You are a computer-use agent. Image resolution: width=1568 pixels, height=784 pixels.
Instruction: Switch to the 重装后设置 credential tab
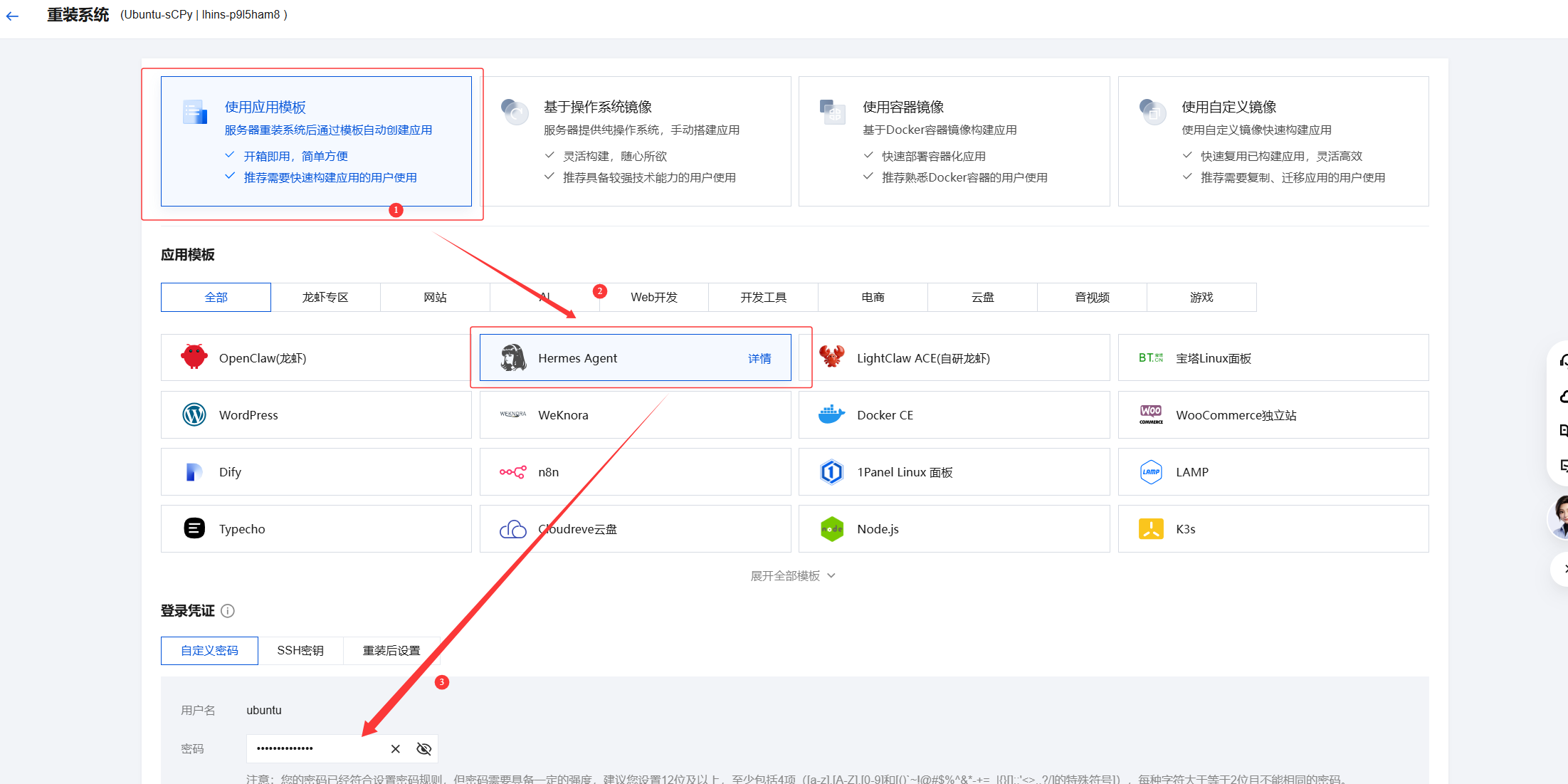(x=391, y=650)
